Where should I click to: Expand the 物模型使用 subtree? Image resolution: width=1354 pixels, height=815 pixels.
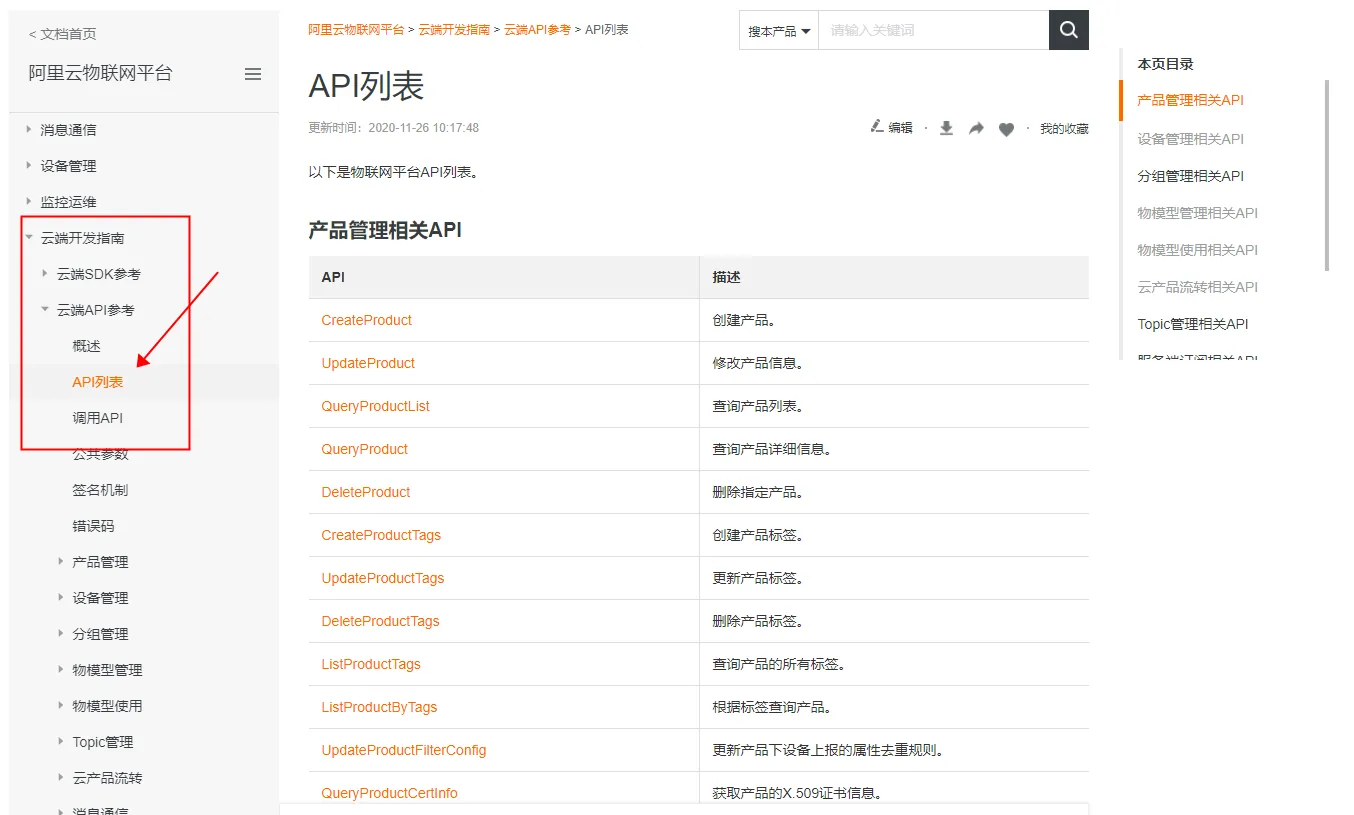pos(61,705)
